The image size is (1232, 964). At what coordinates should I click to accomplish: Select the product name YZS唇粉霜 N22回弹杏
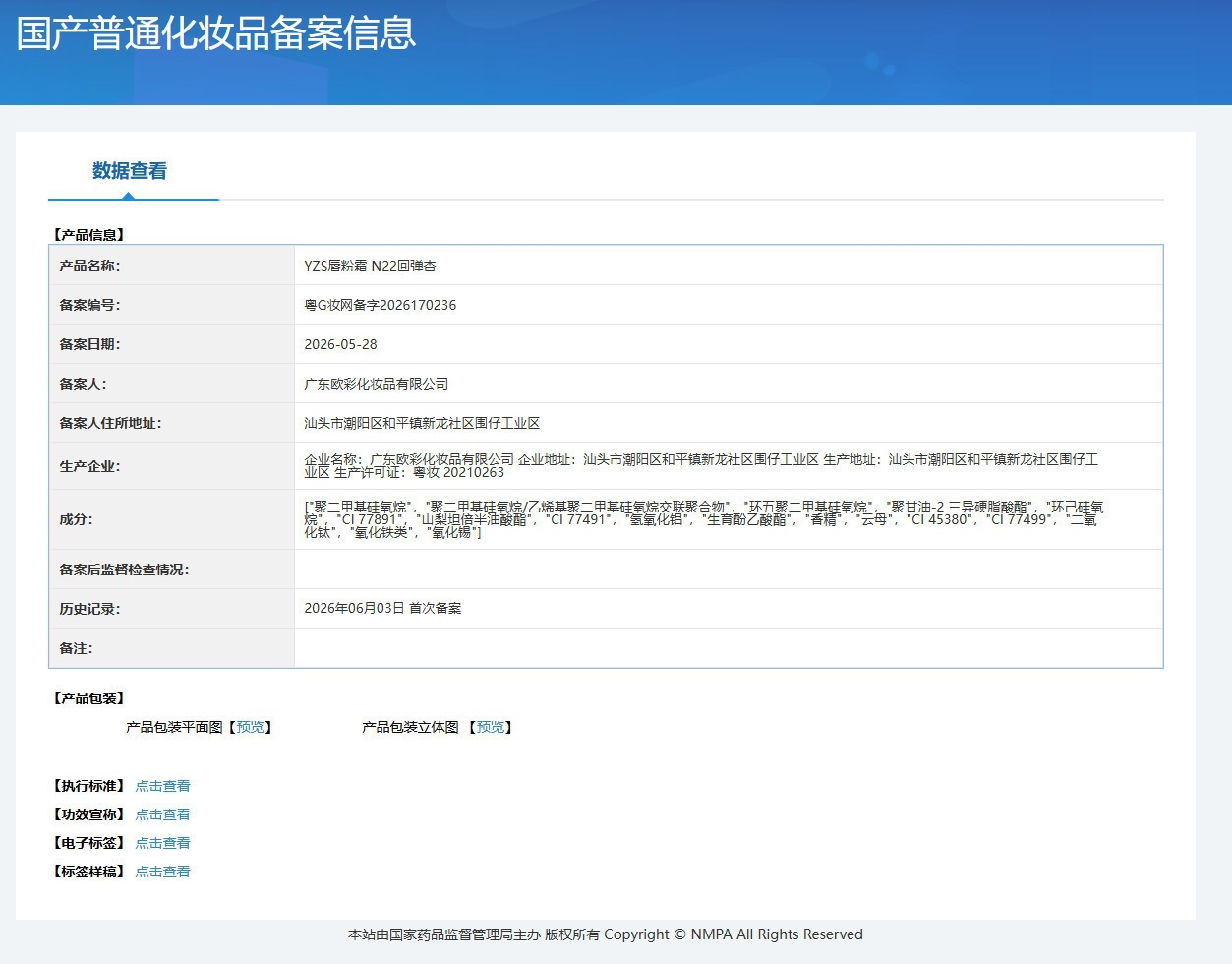point(370,266)
